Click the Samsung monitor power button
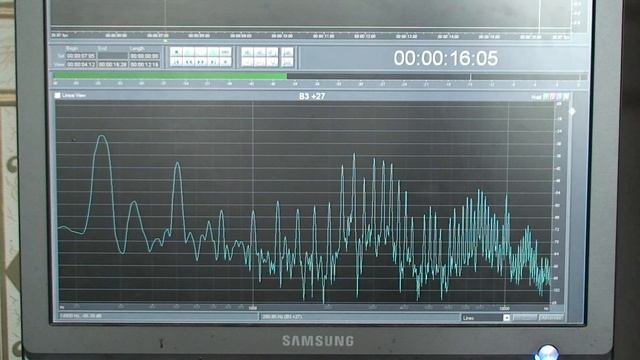The image size is (640, 360). [x=547, y=352]
